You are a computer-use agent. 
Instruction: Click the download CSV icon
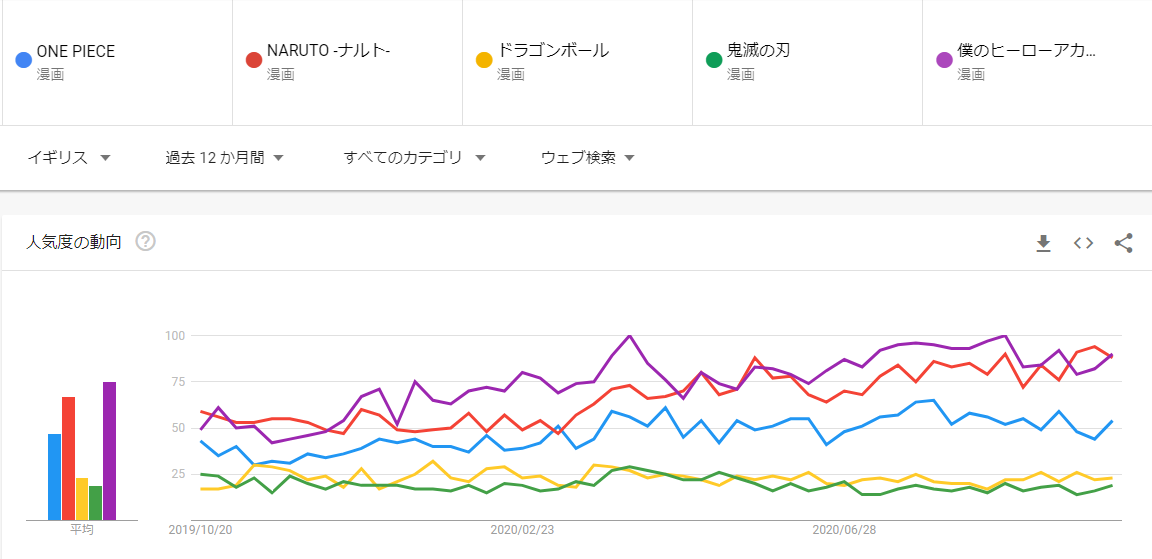[x=1043, y=243]
